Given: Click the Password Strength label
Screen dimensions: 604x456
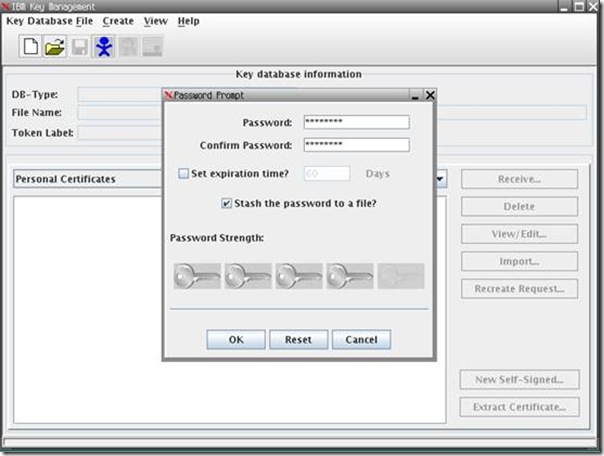Looking at the screenshot, I should (x=217, y=238).
